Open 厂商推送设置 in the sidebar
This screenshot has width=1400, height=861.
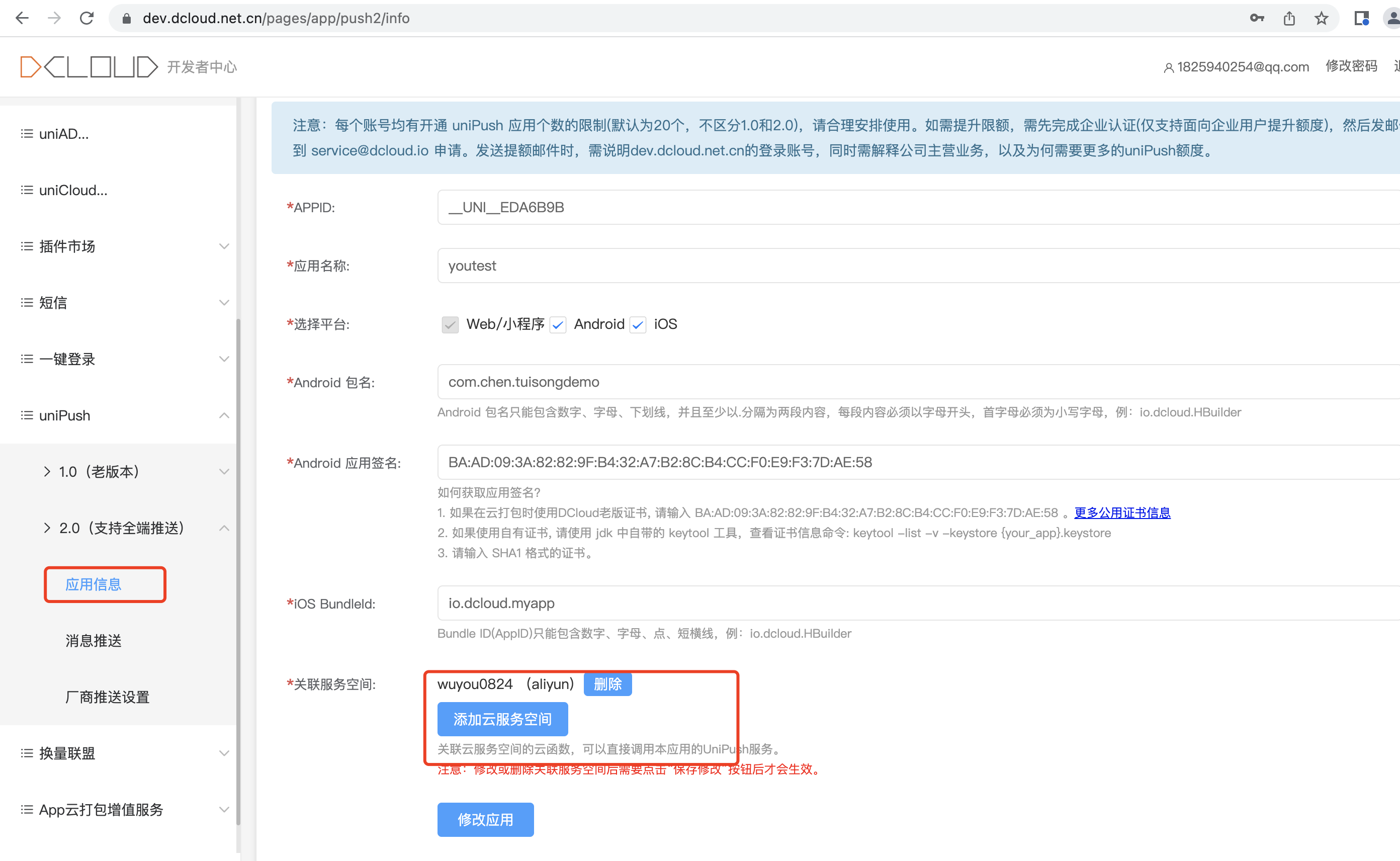(108, 698)
